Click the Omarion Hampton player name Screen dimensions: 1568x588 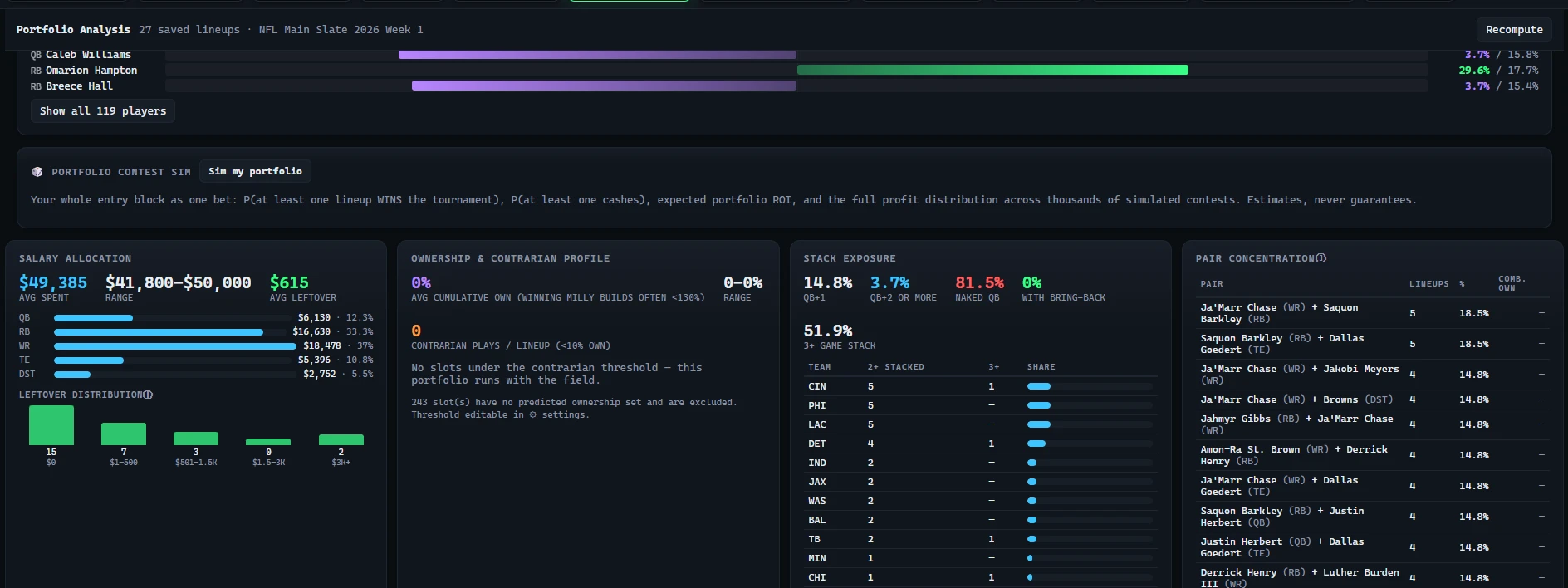91,71
